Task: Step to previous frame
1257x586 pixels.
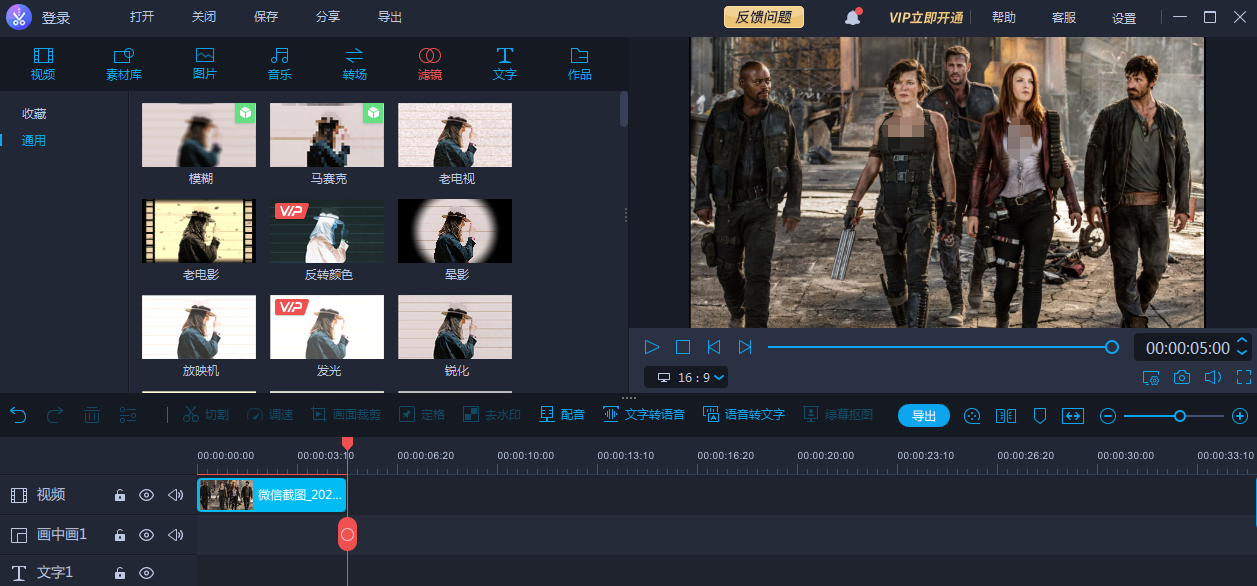Action: pyautogui.click(x=714, y=347)
